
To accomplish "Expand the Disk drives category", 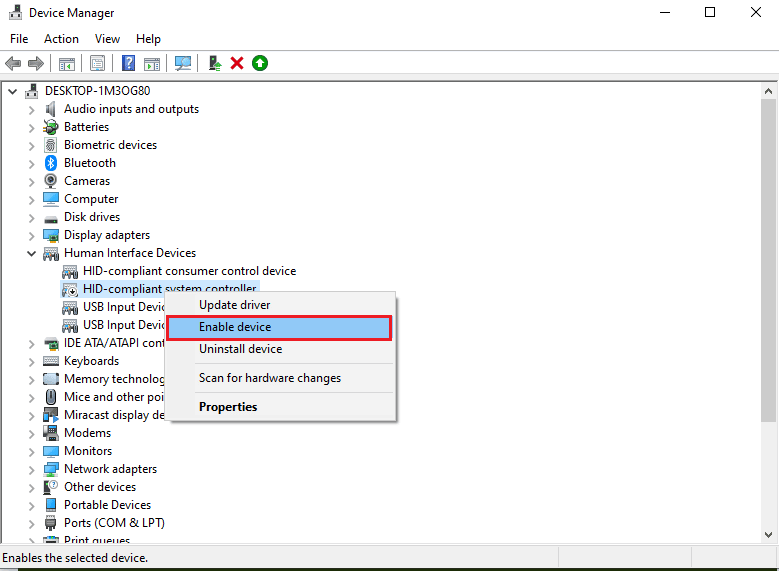I will 32,218.
